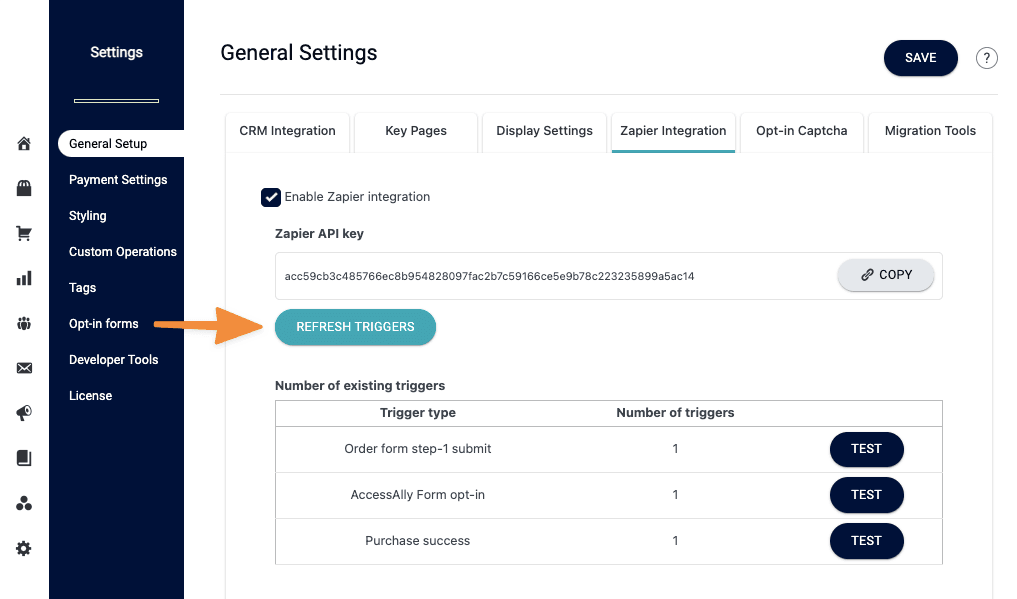Click the question mark help icon
Viewport: 1017px width, 599px height.
[987, 58]
